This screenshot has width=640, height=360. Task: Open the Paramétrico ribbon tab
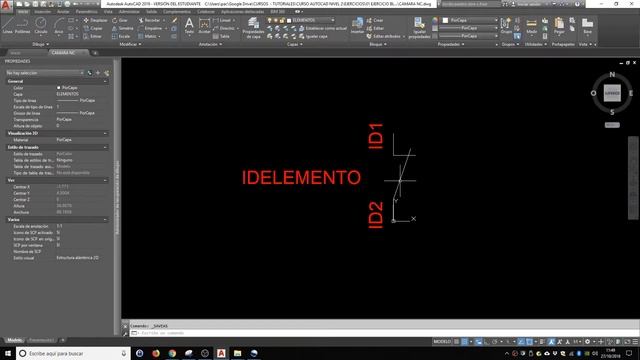pos(87,12)
